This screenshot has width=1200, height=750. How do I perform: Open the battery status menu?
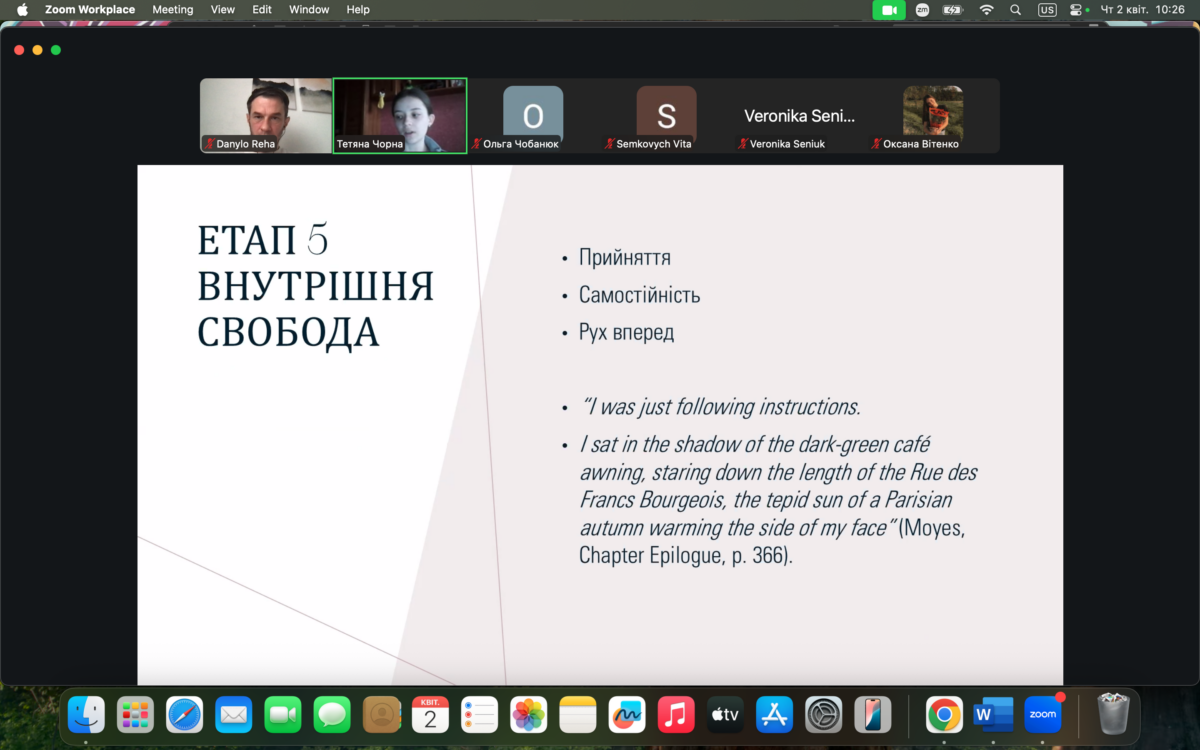pyautogui.click(x=952, y=10)
